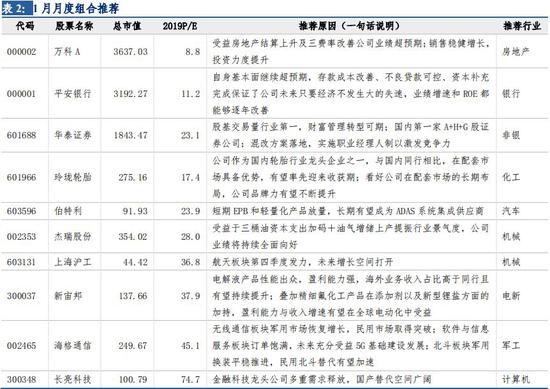Screen dimensions: 550x389
Task: Select stock name 长亮科技
Action: [73, 379]
